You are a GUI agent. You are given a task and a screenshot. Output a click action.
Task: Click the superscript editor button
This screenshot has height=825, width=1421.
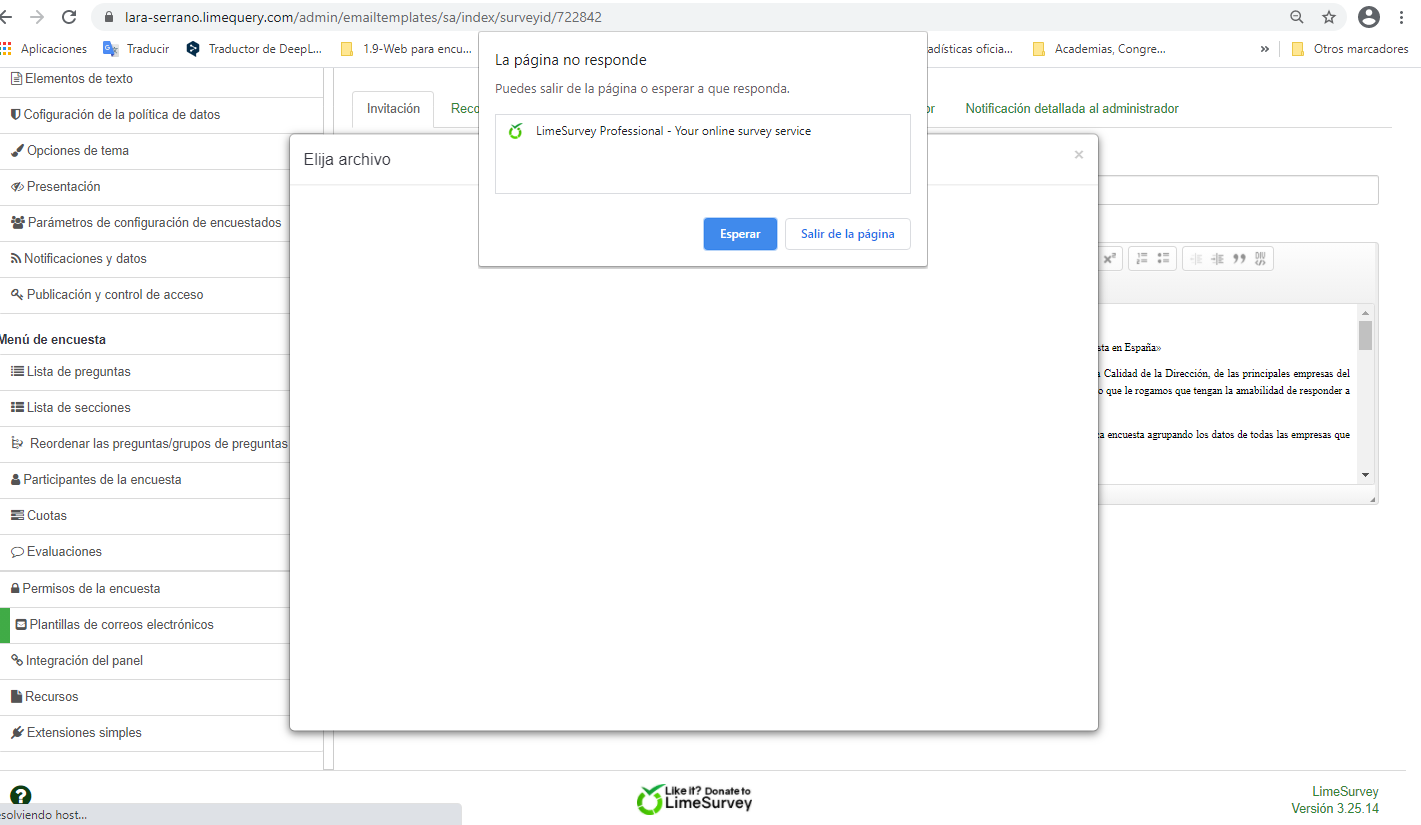pyautogui.click(x=1109, y=259)
